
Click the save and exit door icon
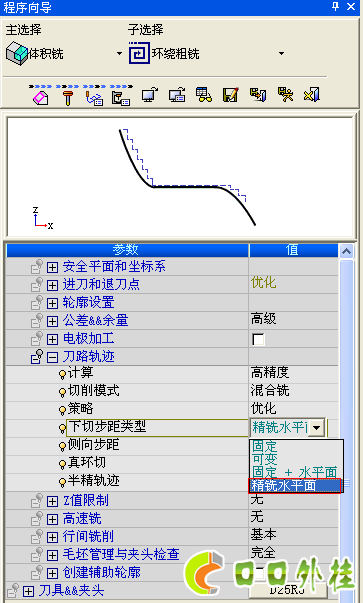[x=258, y=95]
